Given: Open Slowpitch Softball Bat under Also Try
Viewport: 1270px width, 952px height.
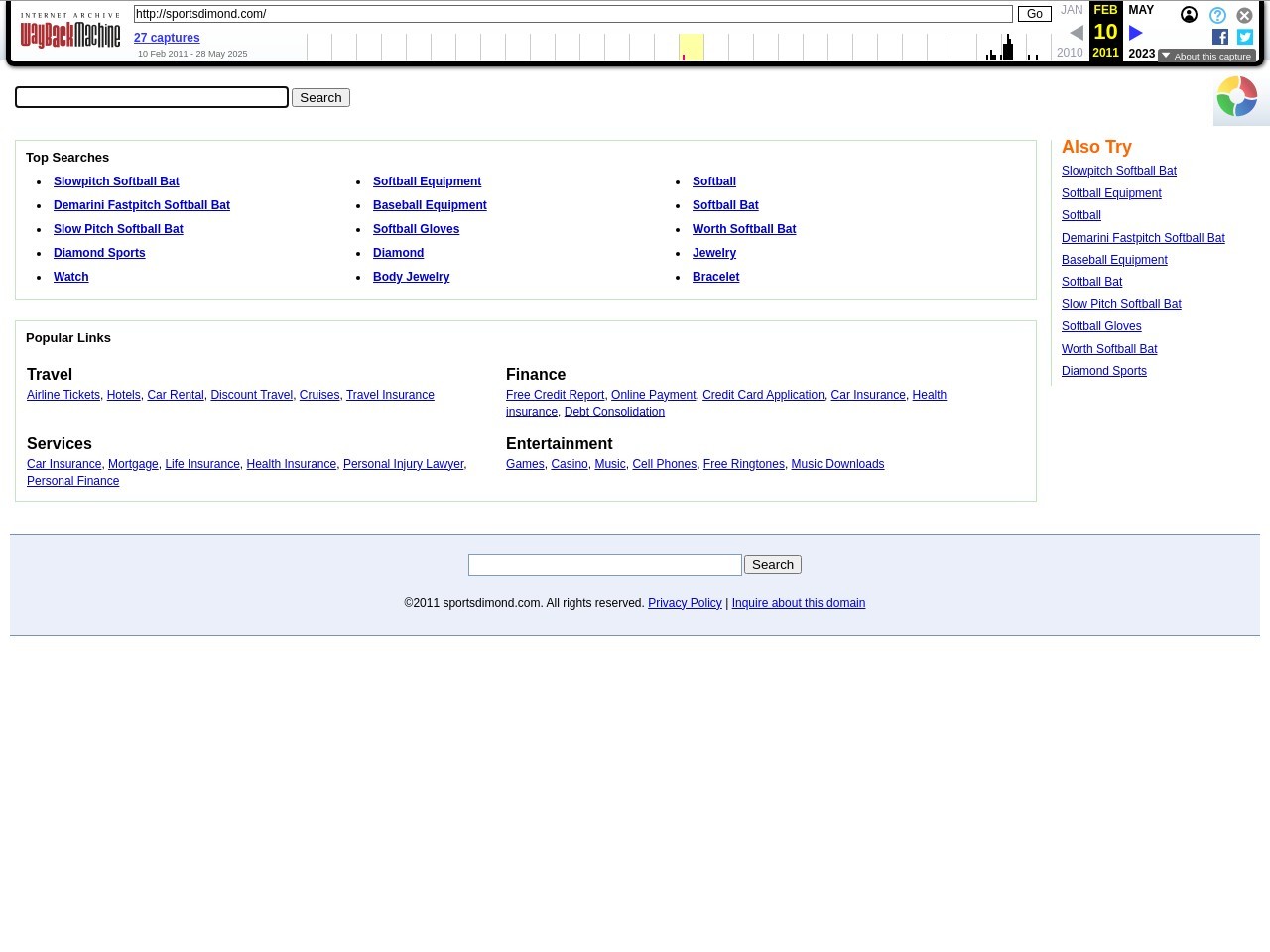Looking at the screenshot, I should 1119,171.
